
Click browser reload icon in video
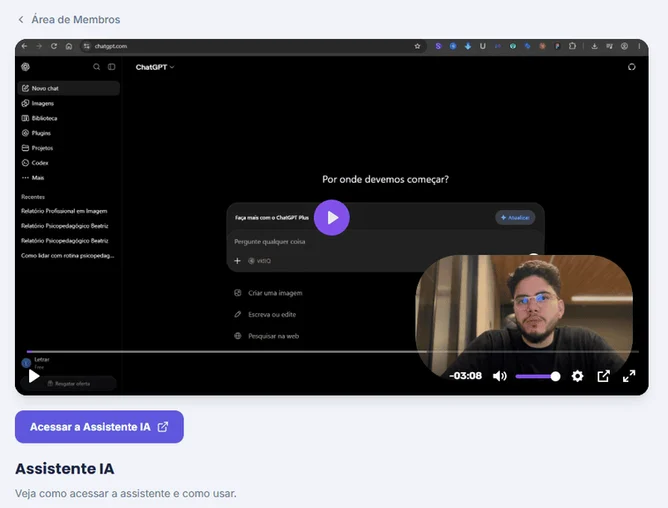click(x=54, y=46)
